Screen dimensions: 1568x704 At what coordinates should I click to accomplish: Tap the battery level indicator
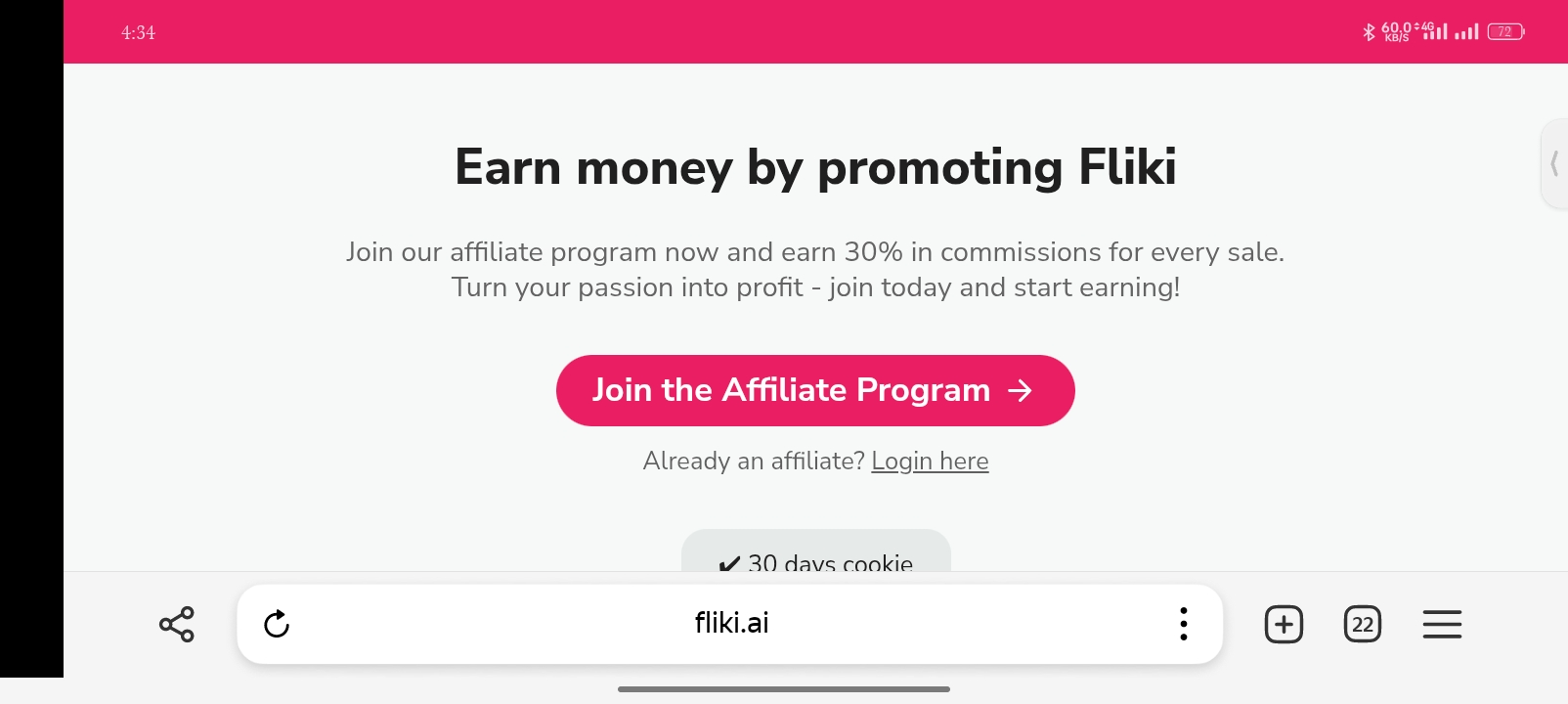tap(1505, 32)
